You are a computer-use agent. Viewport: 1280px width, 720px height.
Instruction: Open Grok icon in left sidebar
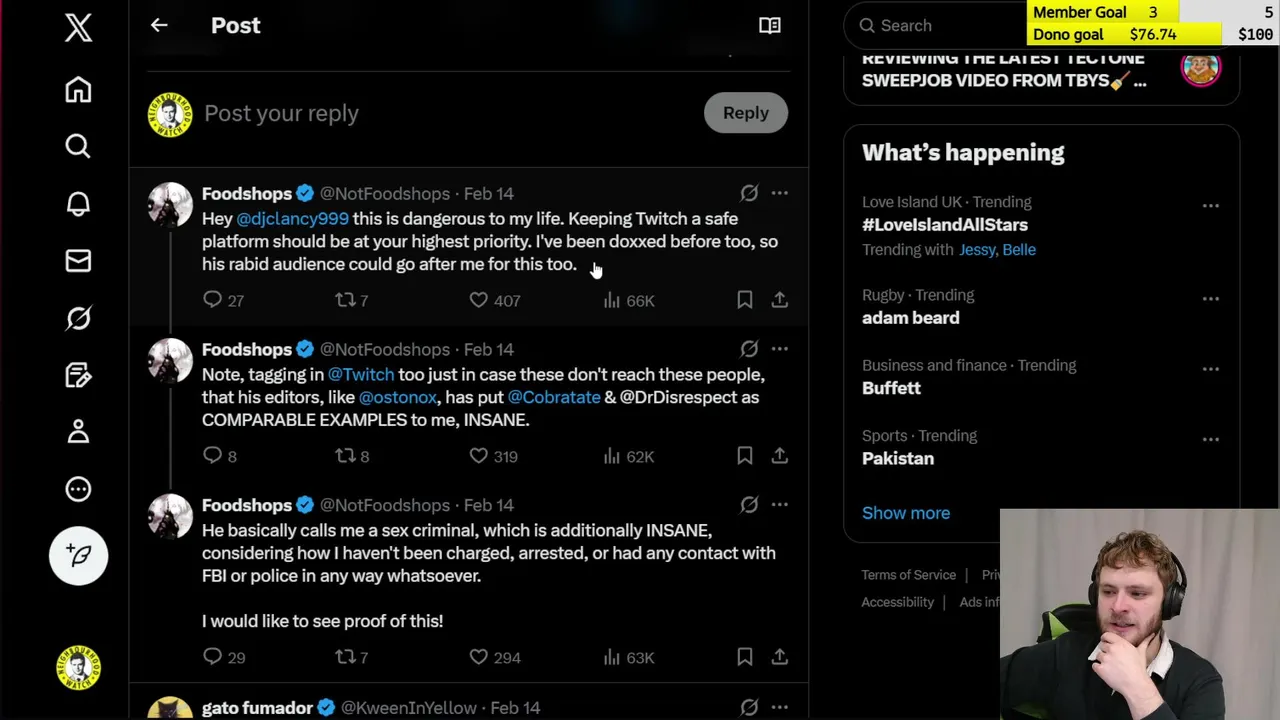78,318
